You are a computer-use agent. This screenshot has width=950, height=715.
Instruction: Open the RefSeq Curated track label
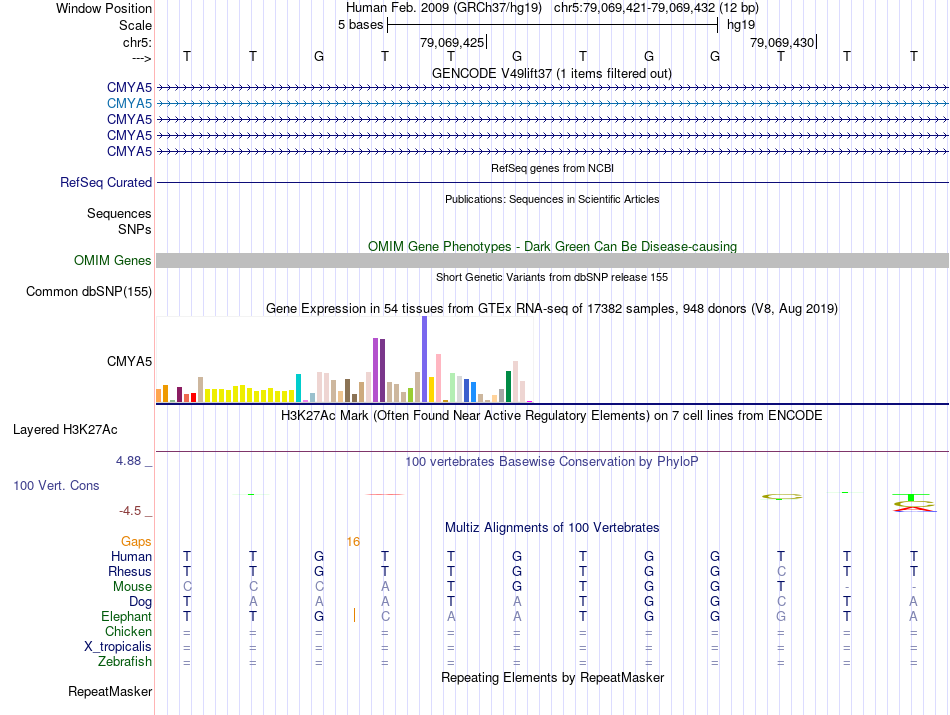(x=106, y=182)
